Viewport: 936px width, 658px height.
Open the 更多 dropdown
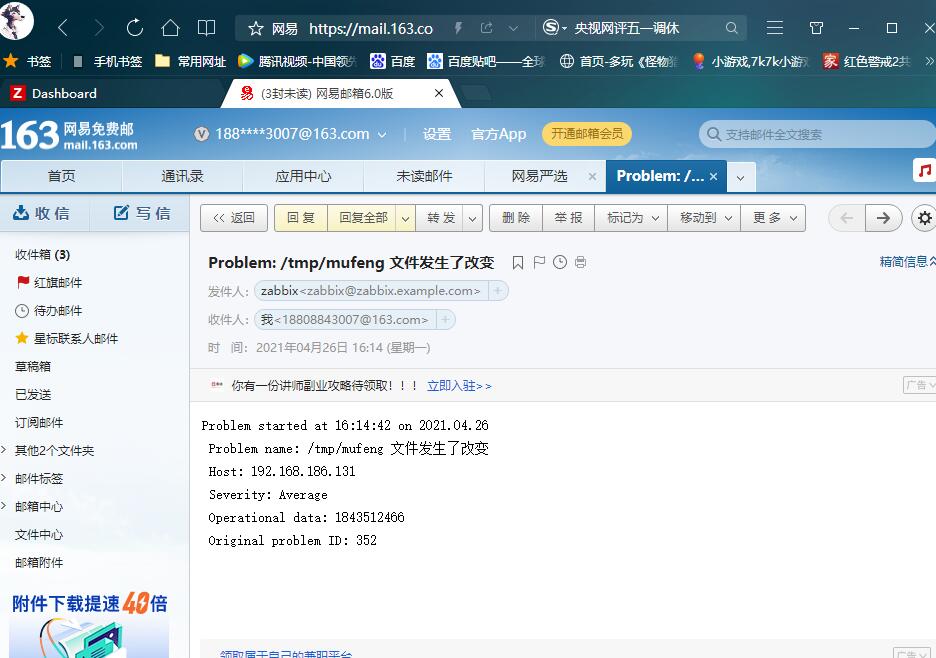point(773,218)
